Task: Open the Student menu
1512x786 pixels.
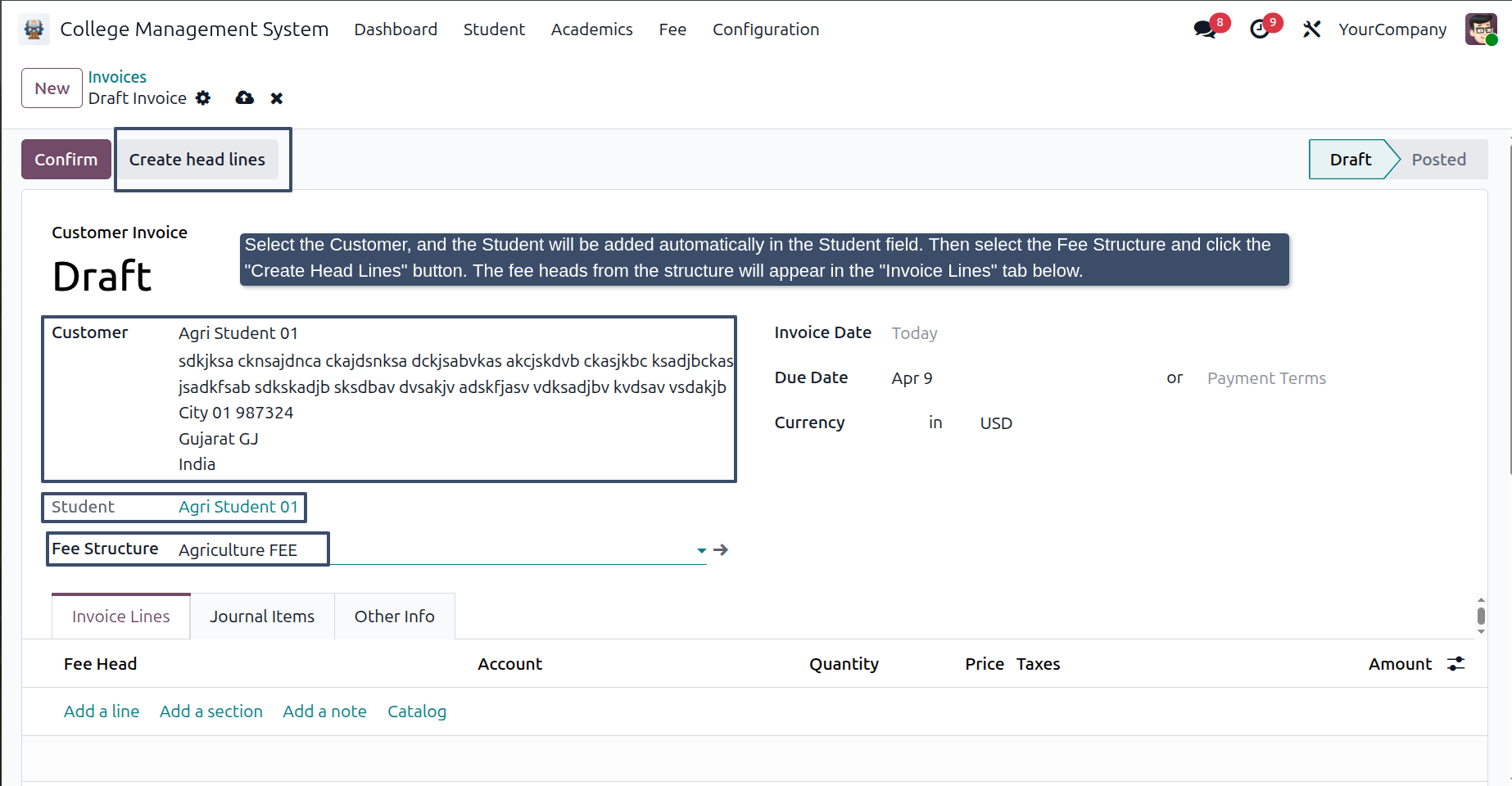Action: 494,29
